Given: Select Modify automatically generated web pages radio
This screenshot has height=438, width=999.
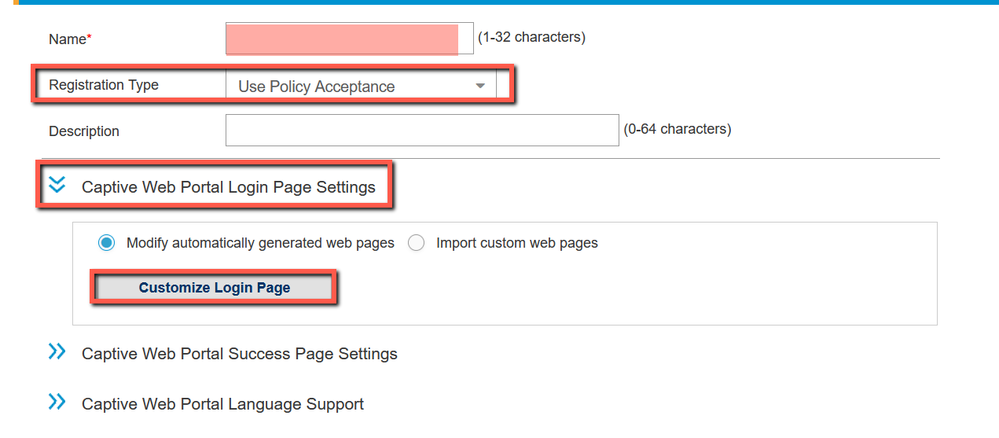Looking at the screenshot, I should [106, 243].
